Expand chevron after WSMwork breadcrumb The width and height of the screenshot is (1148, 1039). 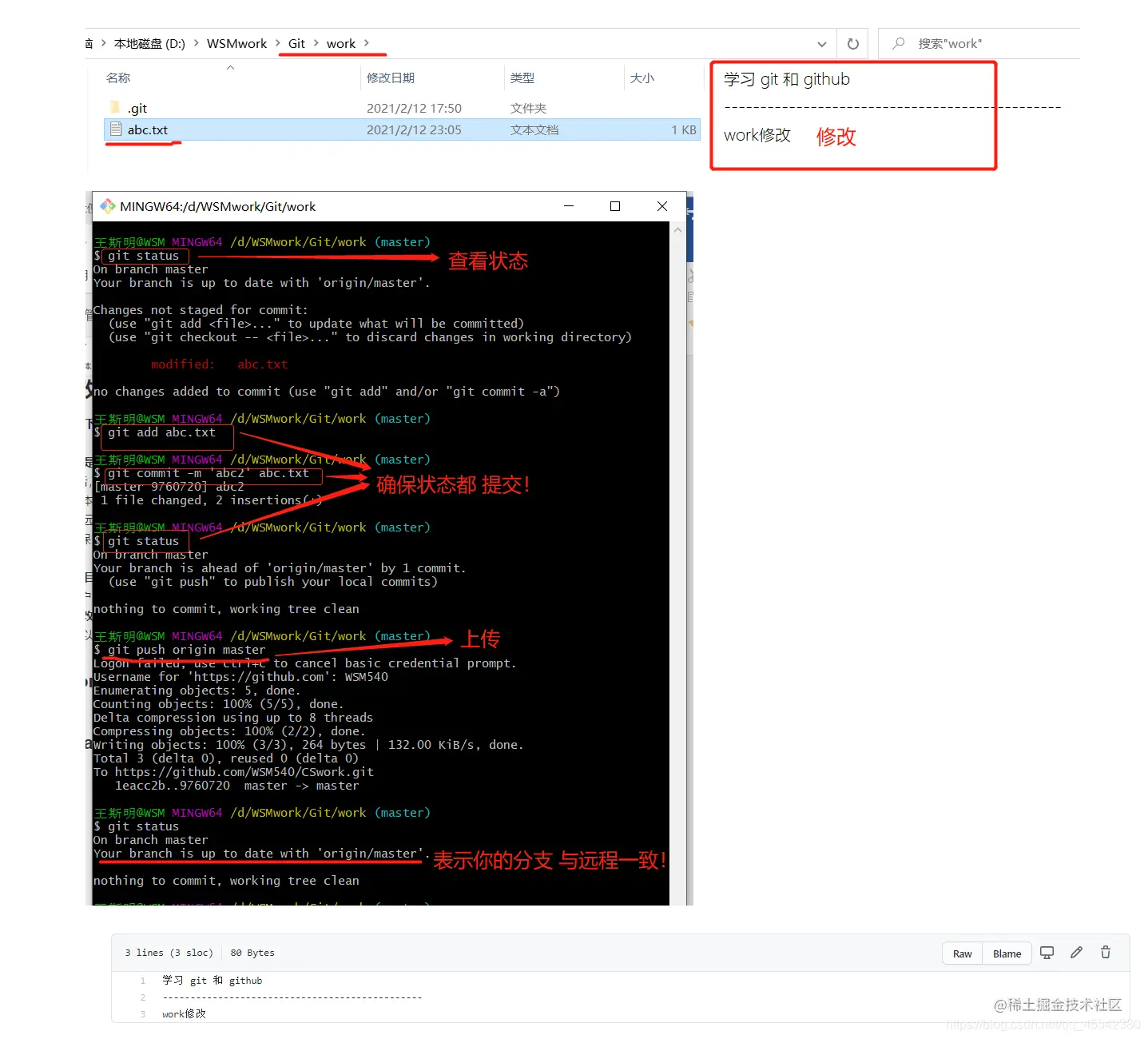click(278, 43)
